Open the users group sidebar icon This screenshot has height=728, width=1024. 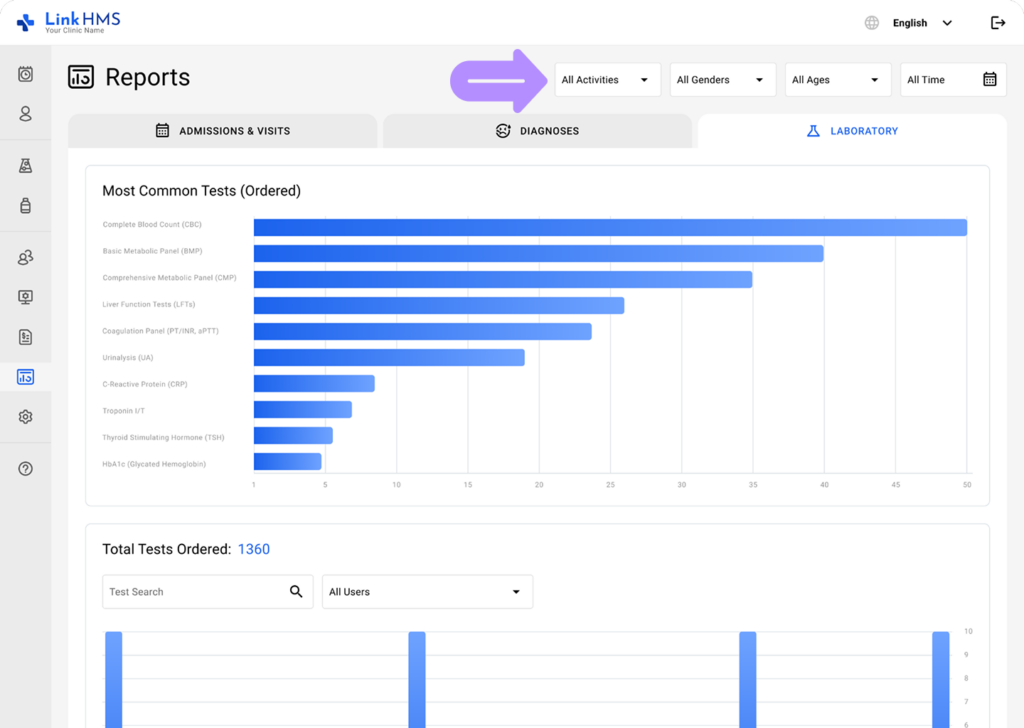click(25, 258)
